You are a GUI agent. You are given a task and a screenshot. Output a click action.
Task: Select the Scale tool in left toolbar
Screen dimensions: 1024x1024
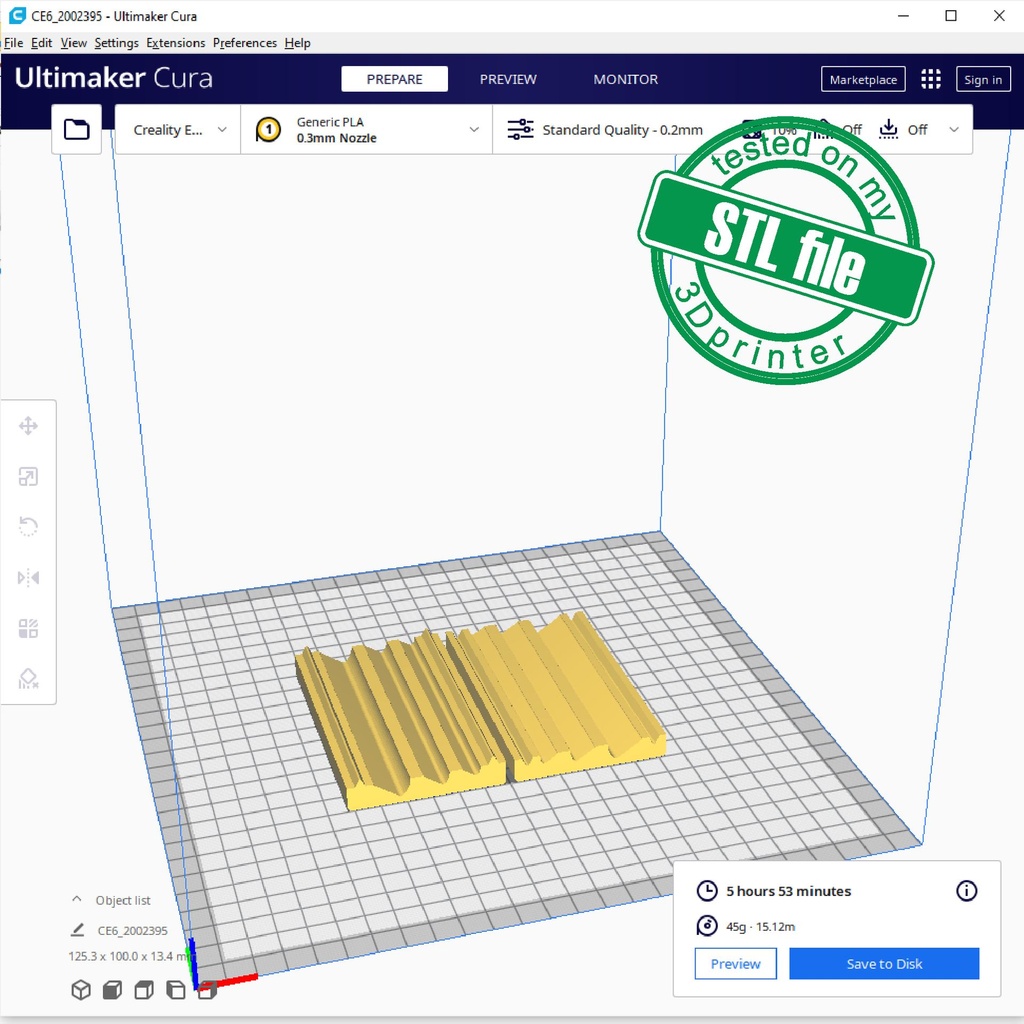point(28,477)
